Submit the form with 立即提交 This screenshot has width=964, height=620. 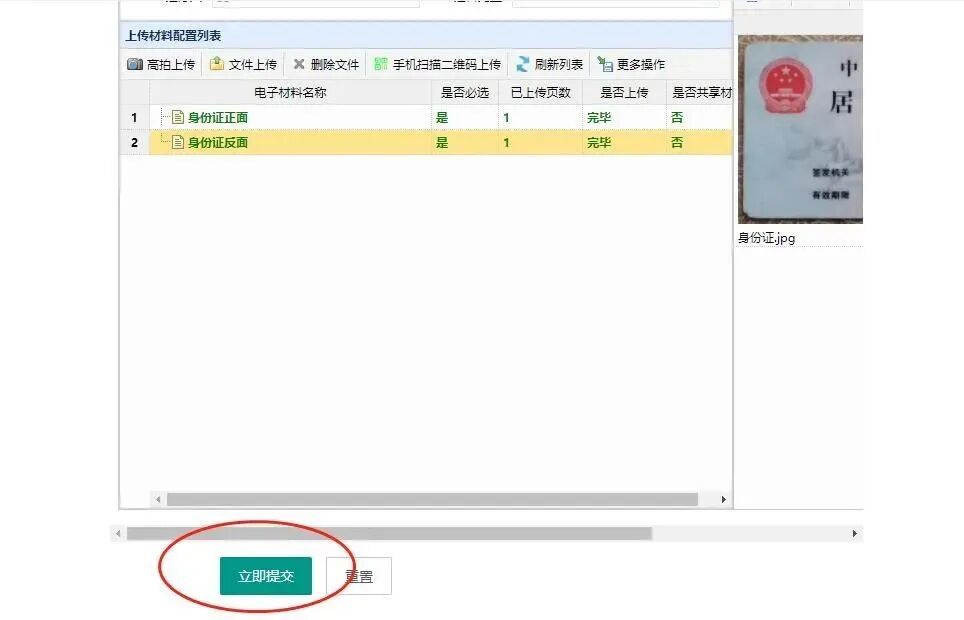[x=266, y=576]
